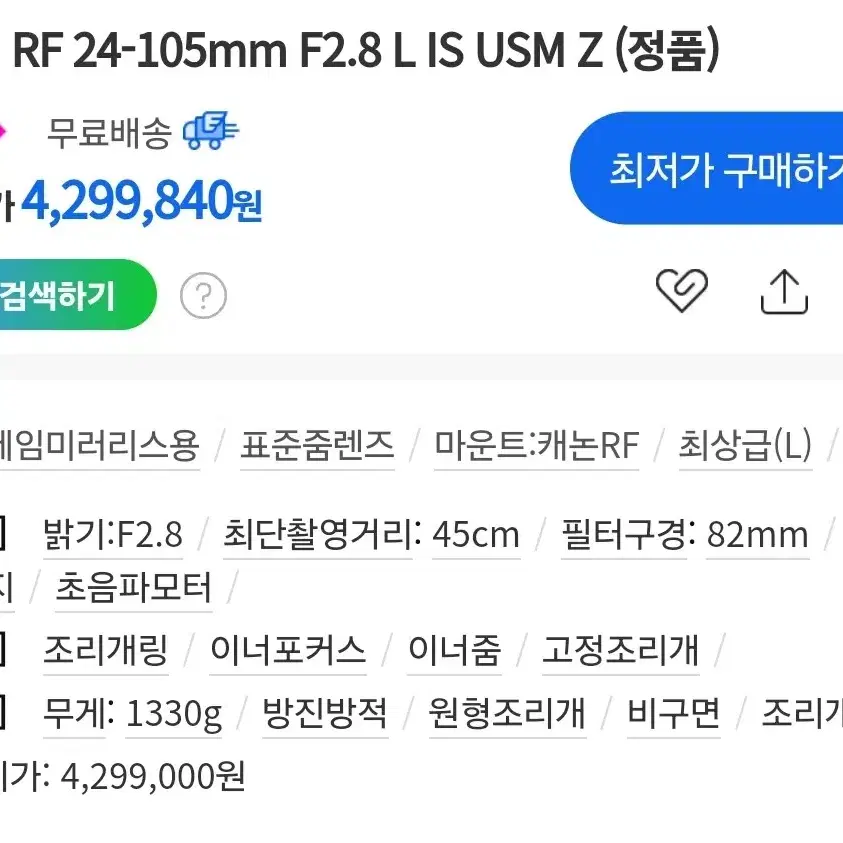
Task: Tap the 조리개링 feature link
Action: pyautogui.click(x=106, y=650)
